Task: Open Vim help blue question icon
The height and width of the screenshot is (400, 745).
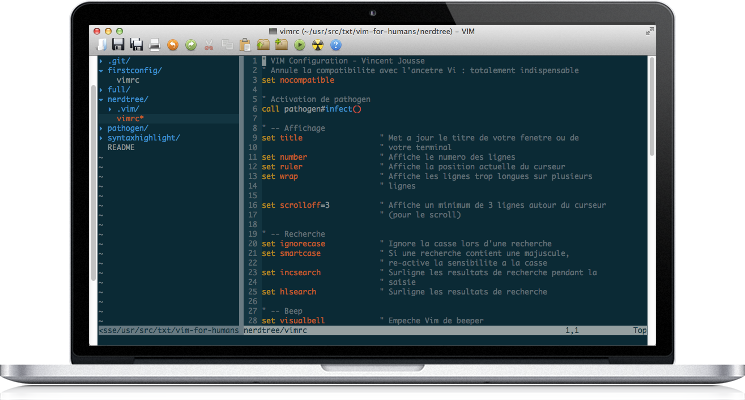Action: click(335, 45)
